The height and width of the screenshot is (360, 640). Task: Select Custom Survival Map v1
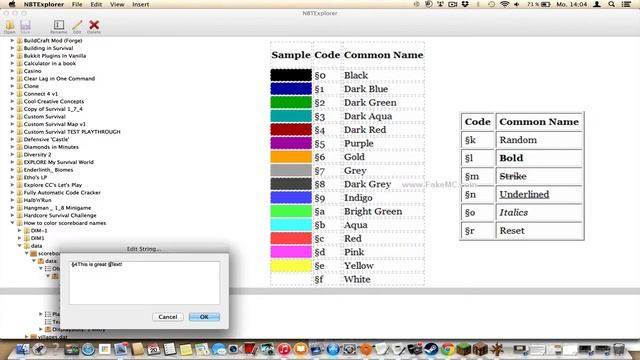click(54, 124)
